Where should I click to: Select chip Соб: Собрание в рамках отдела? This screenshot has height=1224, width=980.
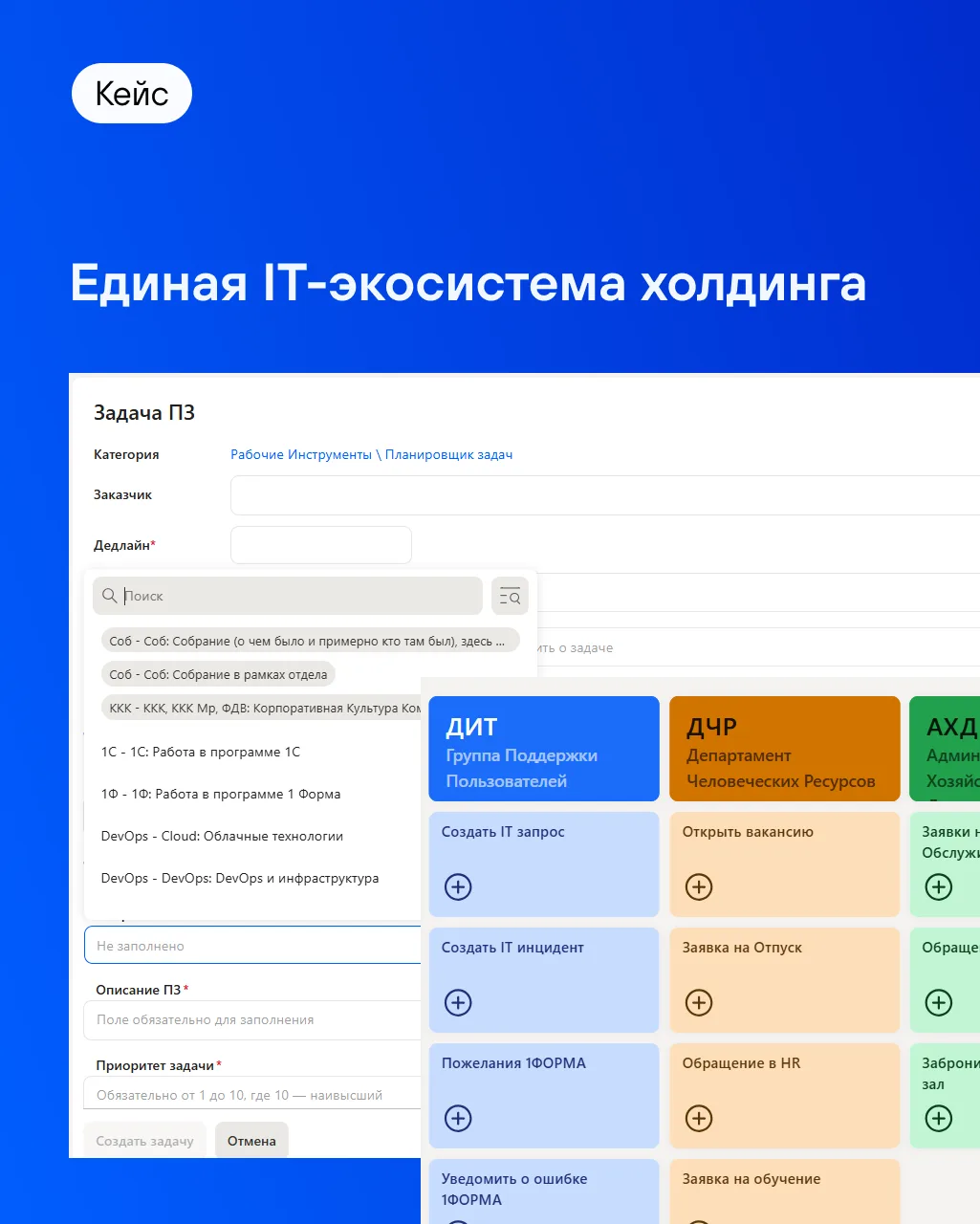[x=218, y=674]
